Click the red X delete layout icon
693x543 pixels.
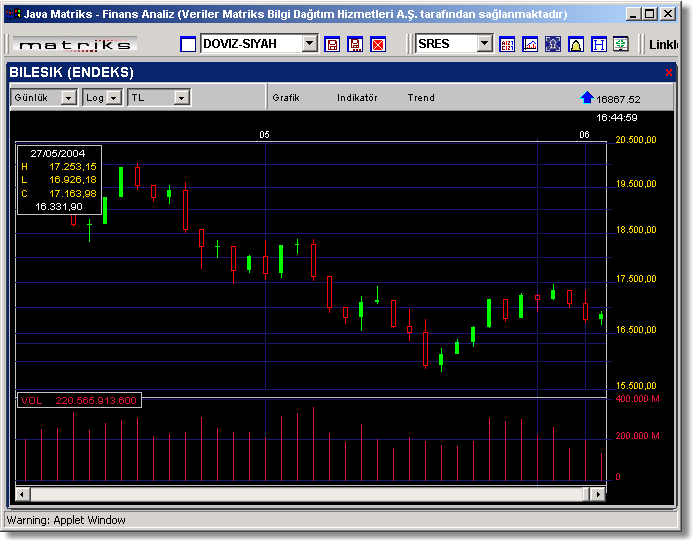coord(378,45)
